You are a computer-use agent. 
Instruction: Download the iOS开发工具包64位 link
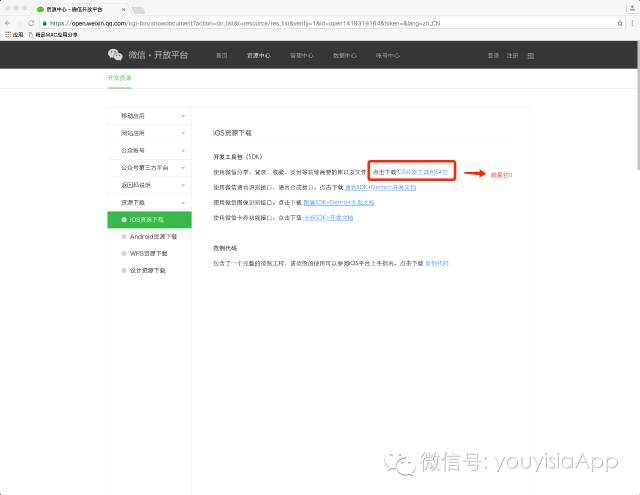(x=422, y=172)
